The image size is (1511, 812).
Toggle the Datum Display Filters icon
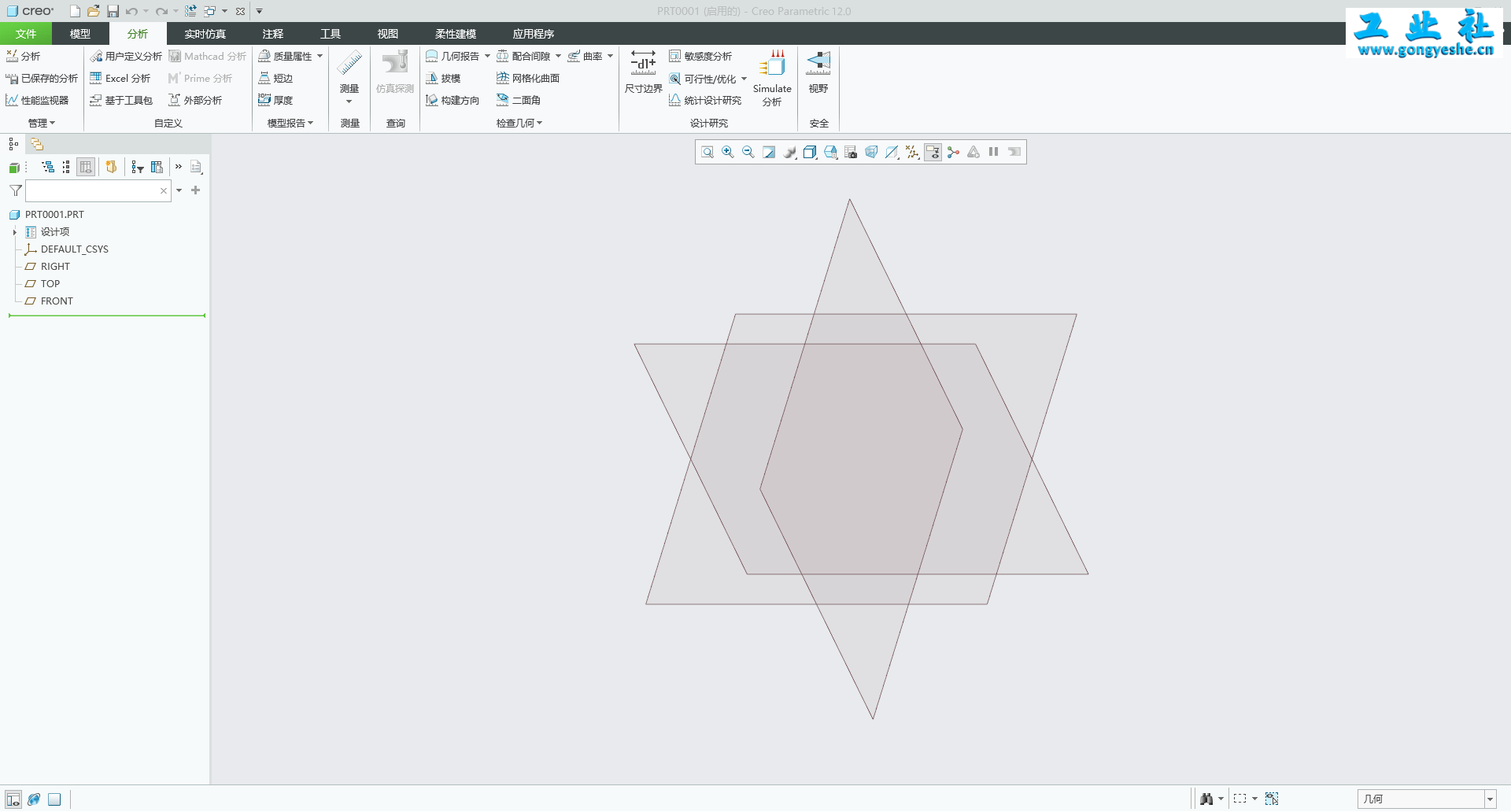[912, 152]
